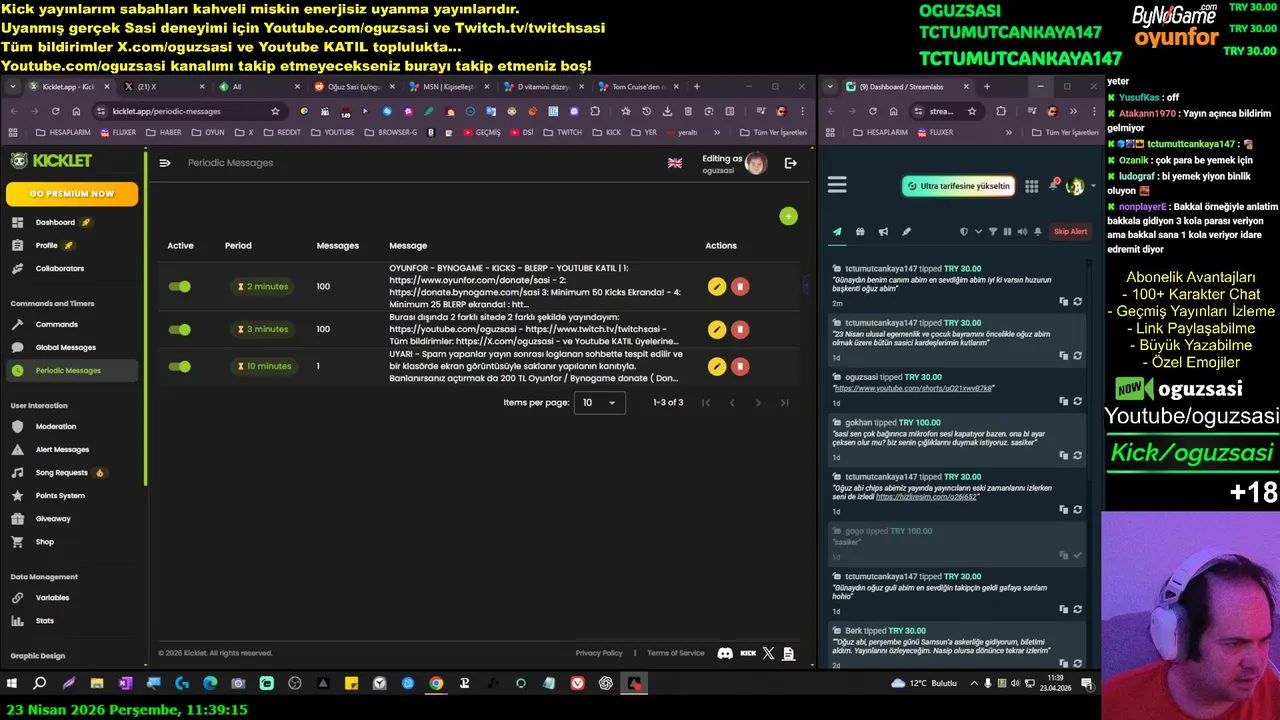Open Moderation in Kicklet sidebar

point(56,426)
